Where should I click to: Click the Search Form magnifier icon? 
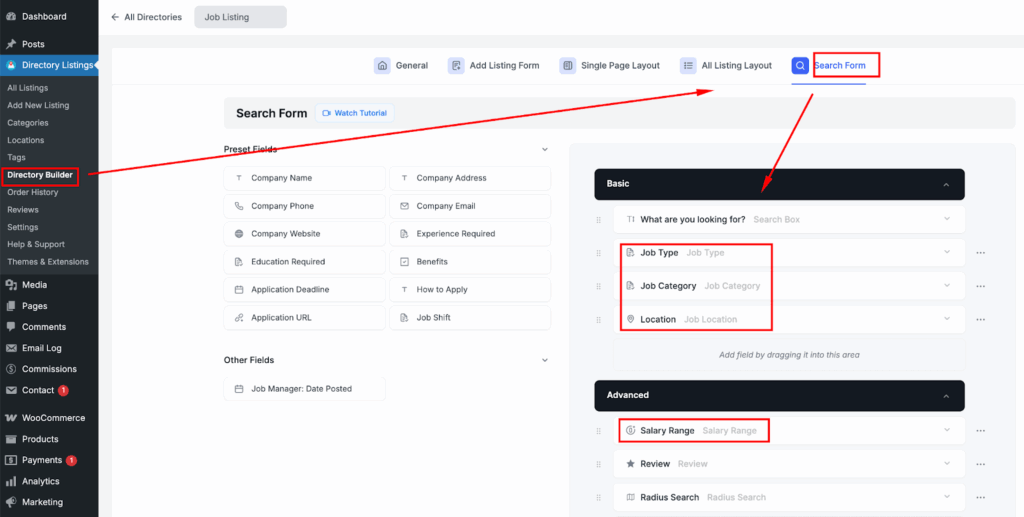pos(800,65)
